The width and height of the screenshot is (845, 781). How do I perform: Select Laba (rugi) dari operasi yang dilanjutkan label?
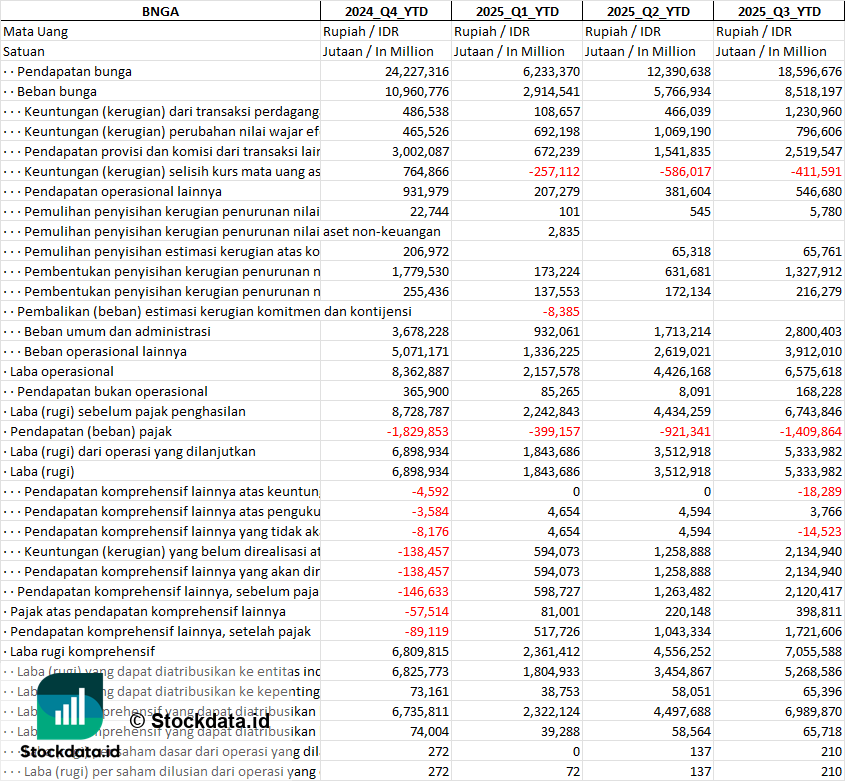point(133,451)
